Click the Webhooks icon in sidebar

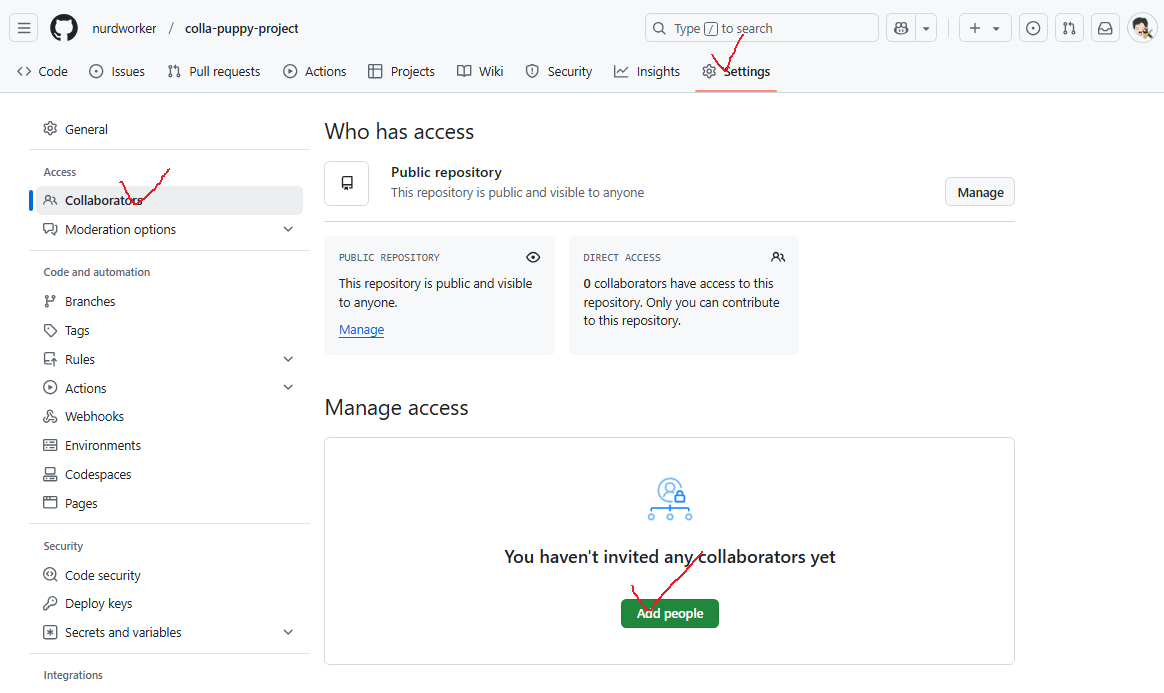tap(50, 416)
